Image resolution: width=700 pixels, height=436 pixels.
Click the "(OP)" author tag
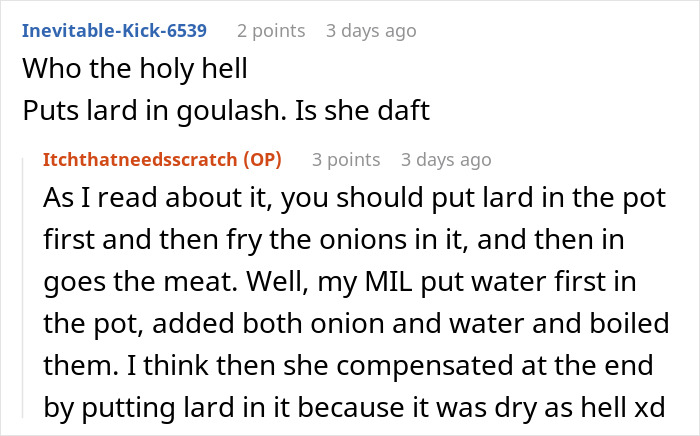tap(261, 160)
